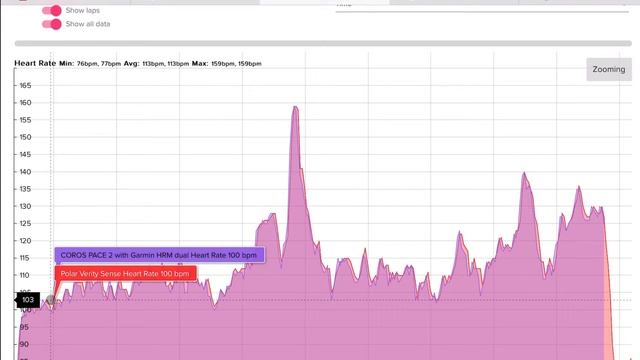Click the gray horizontal range bar above chart

tap(323, 43)
